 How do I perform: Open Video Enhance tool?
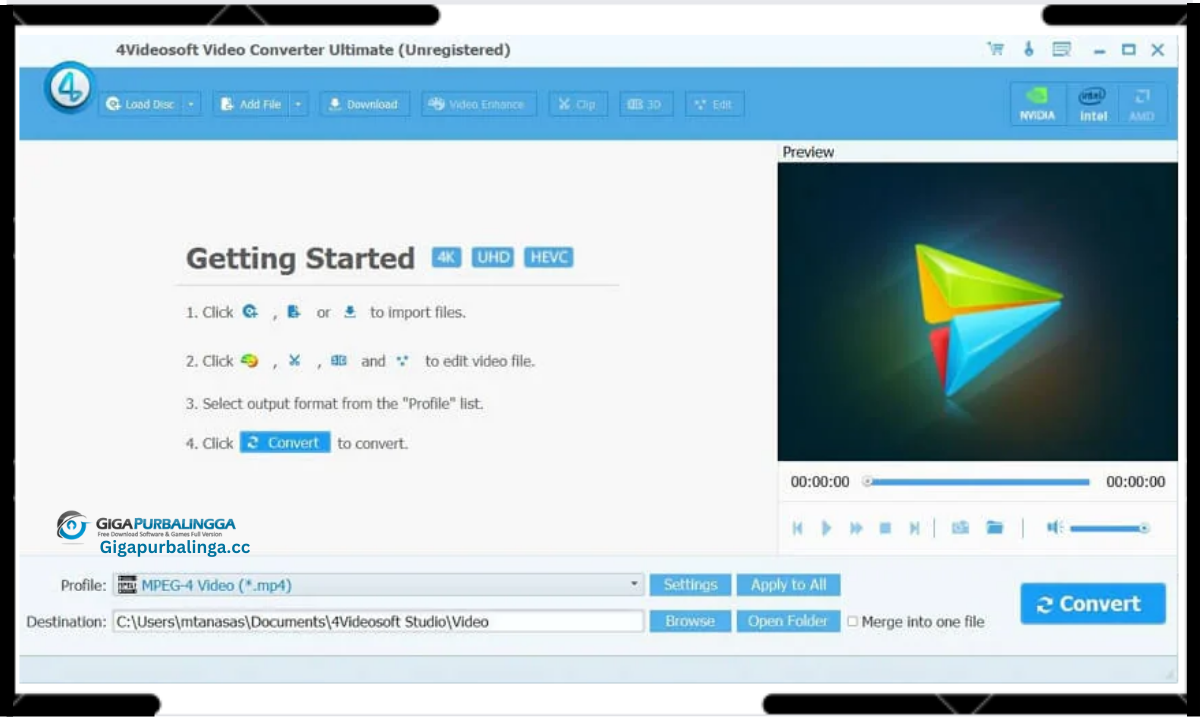479,104
